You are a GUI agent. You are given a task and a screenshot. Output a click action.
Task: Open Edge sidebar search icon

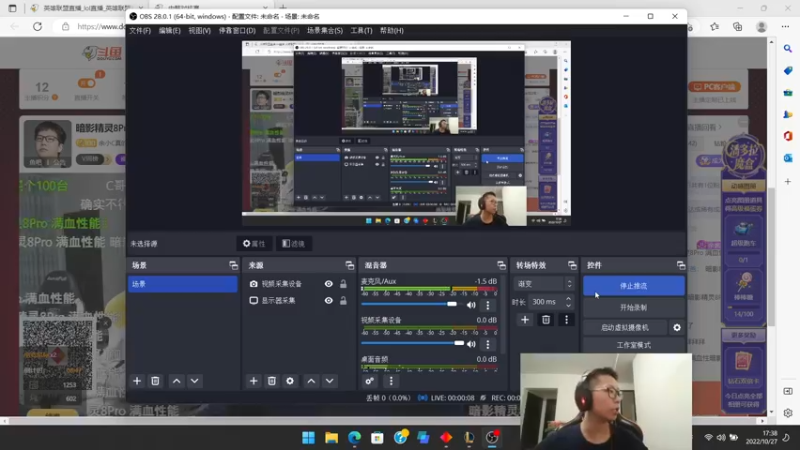click(788, 48)
